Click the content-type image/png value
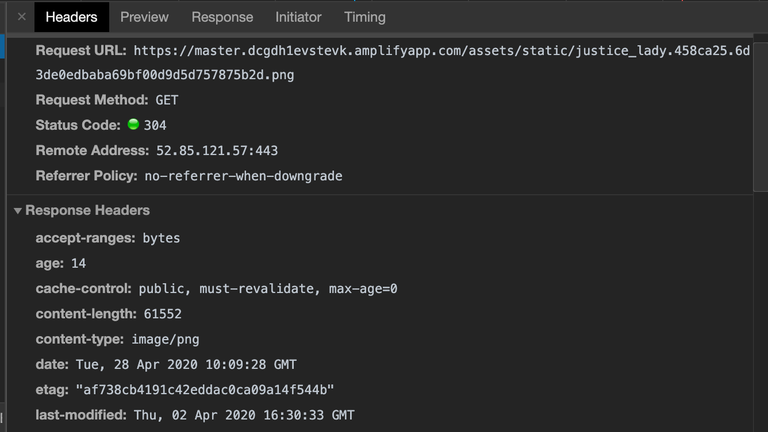The image size is (768, 432). pyautogui.click(x=165, y=339)
